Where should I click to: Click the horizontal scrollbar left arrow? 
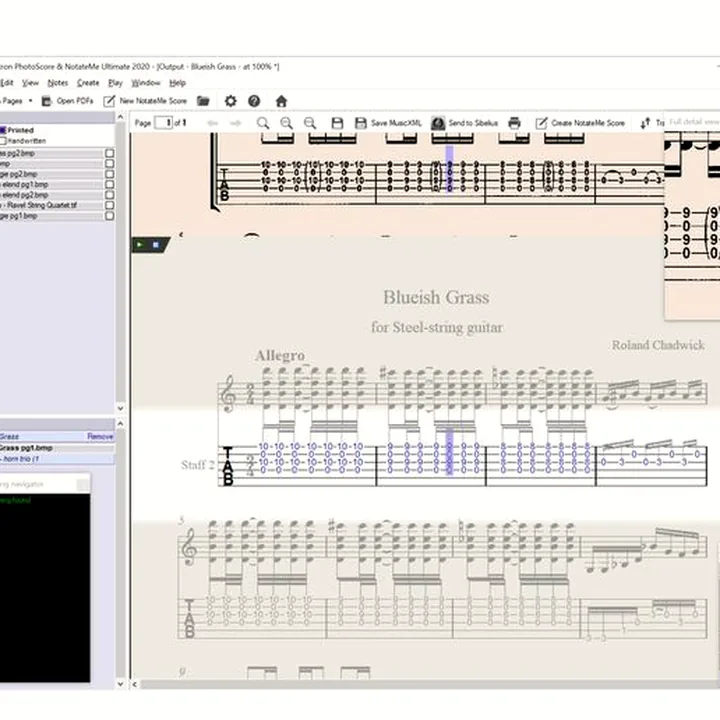pos(135,684)
